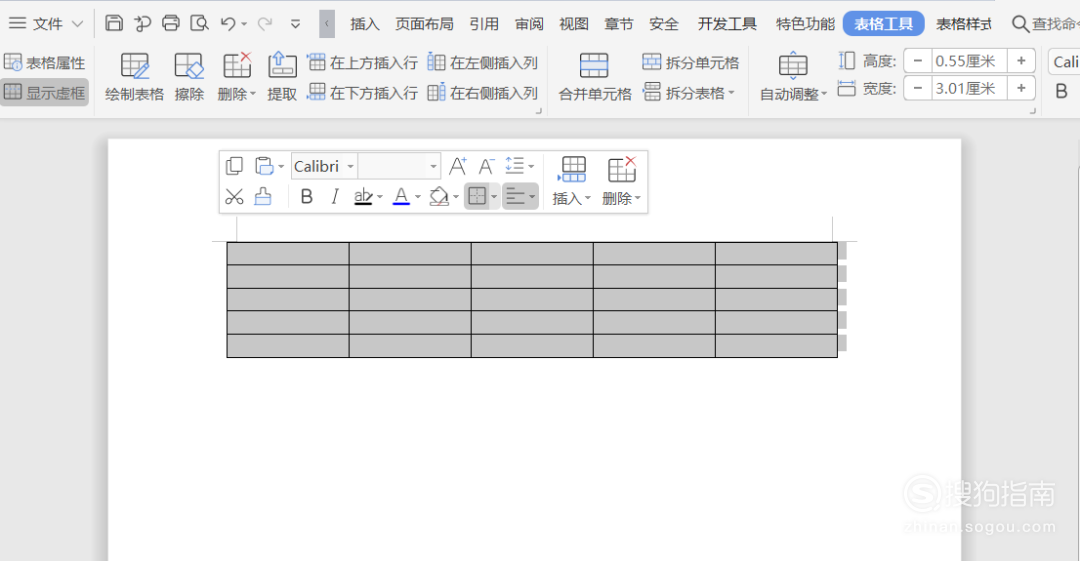Open print preview icon
1080x561 pixels.
point(199,23)
